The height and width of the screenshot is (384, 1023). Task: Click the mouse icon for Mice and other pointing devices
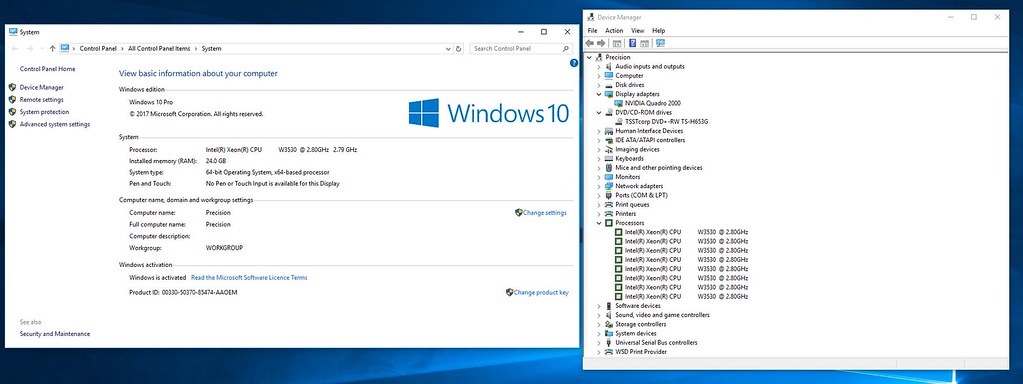(x=609, y=168)
